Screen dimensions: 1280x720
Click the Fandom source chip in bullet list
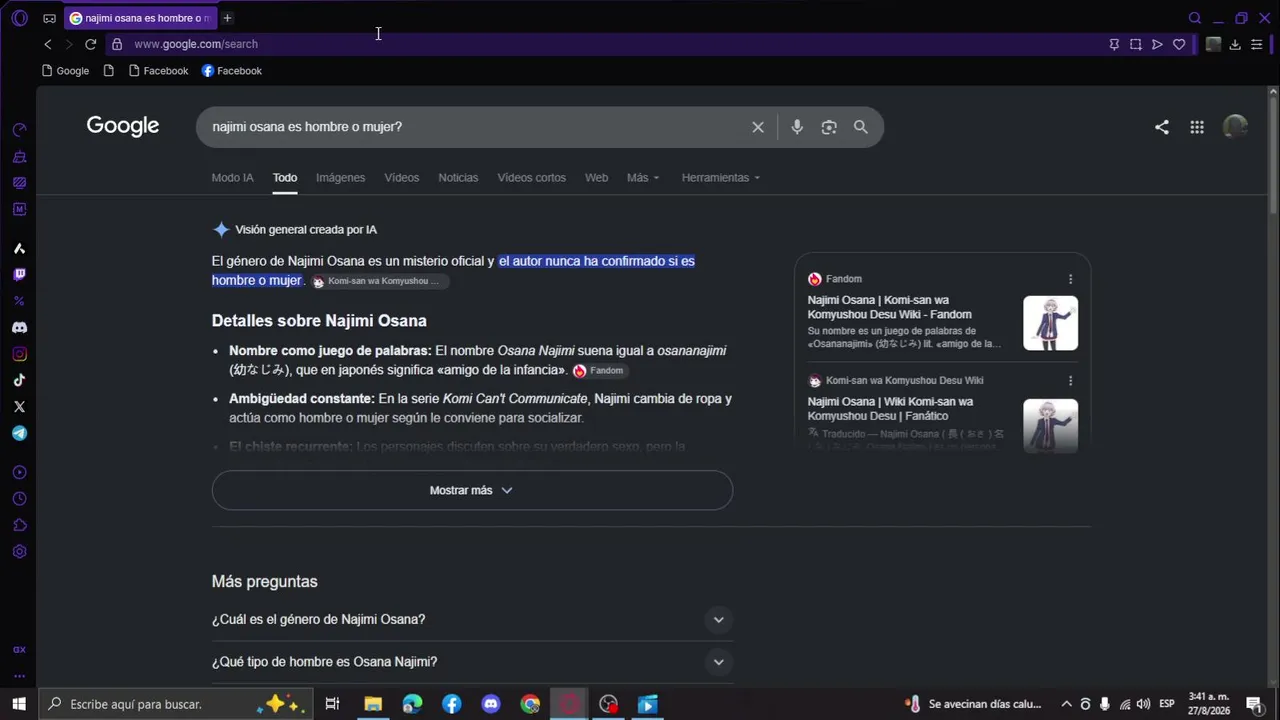(599, 371)
